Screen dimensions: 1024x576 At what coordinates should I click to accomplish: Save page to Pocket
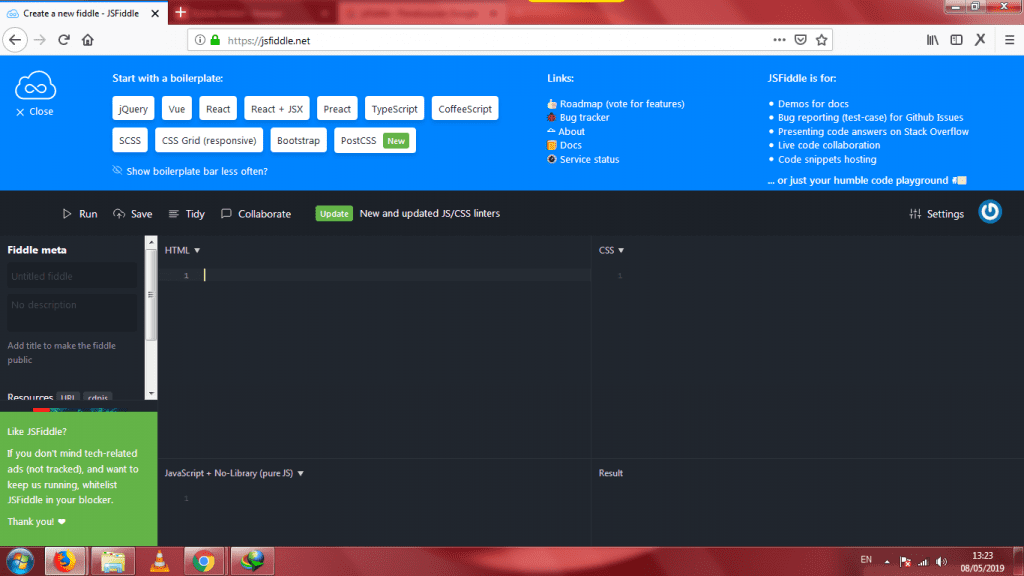(801, 40)
